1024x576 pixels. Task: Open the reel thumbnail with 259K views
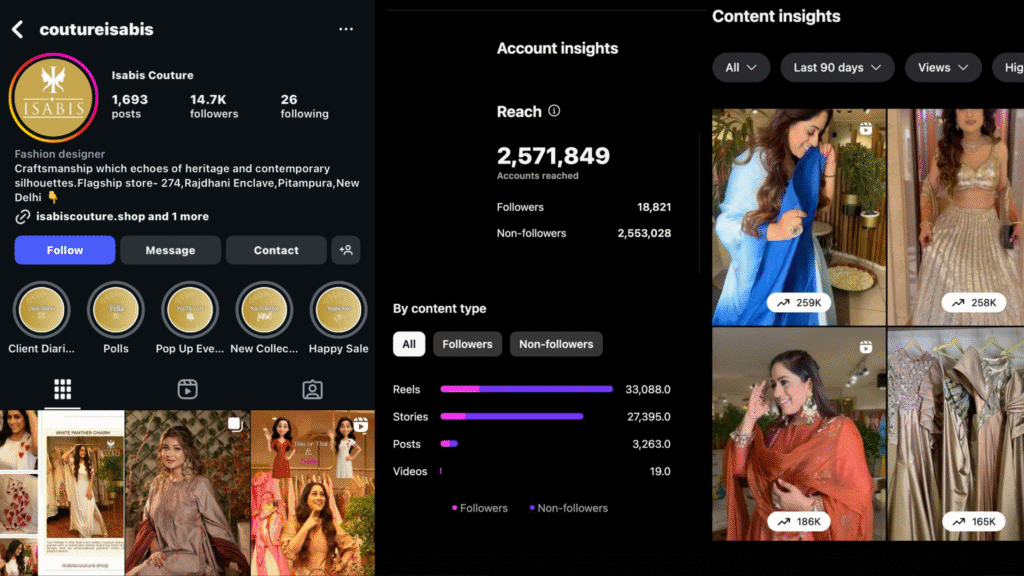798,216
